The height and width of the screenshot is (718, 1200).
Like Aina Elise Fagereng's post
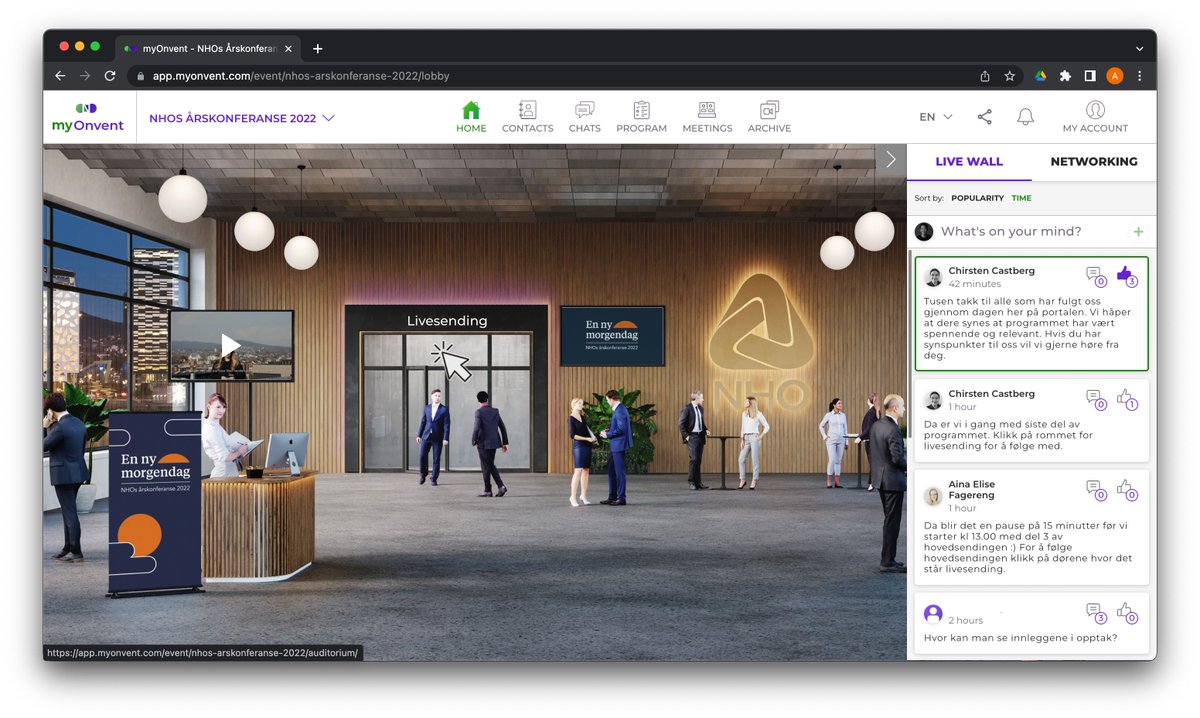click(x=1127, y=489)
